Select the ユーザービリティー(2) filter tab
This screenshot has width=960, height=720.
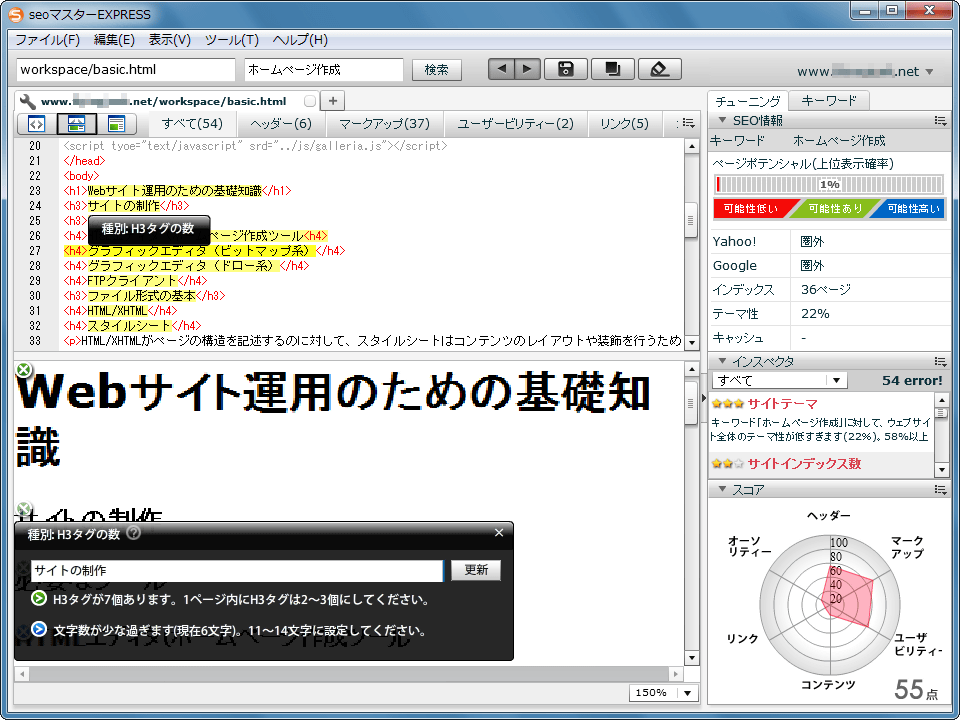(x=516, y=124)
